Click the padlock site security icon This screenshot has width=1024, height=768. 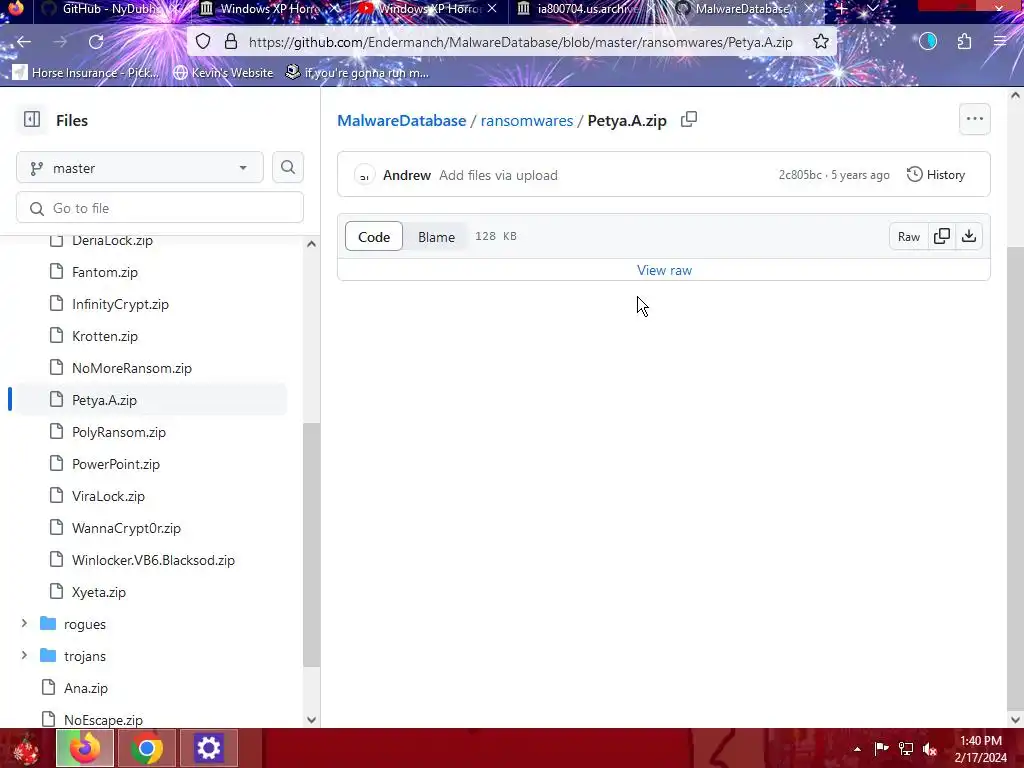[231, 42]
